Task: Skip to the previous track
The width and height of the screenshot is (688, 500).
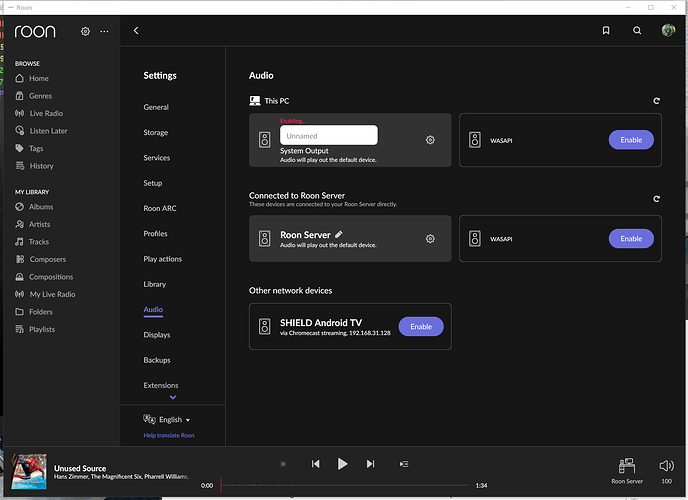Action: click(315, 464)
